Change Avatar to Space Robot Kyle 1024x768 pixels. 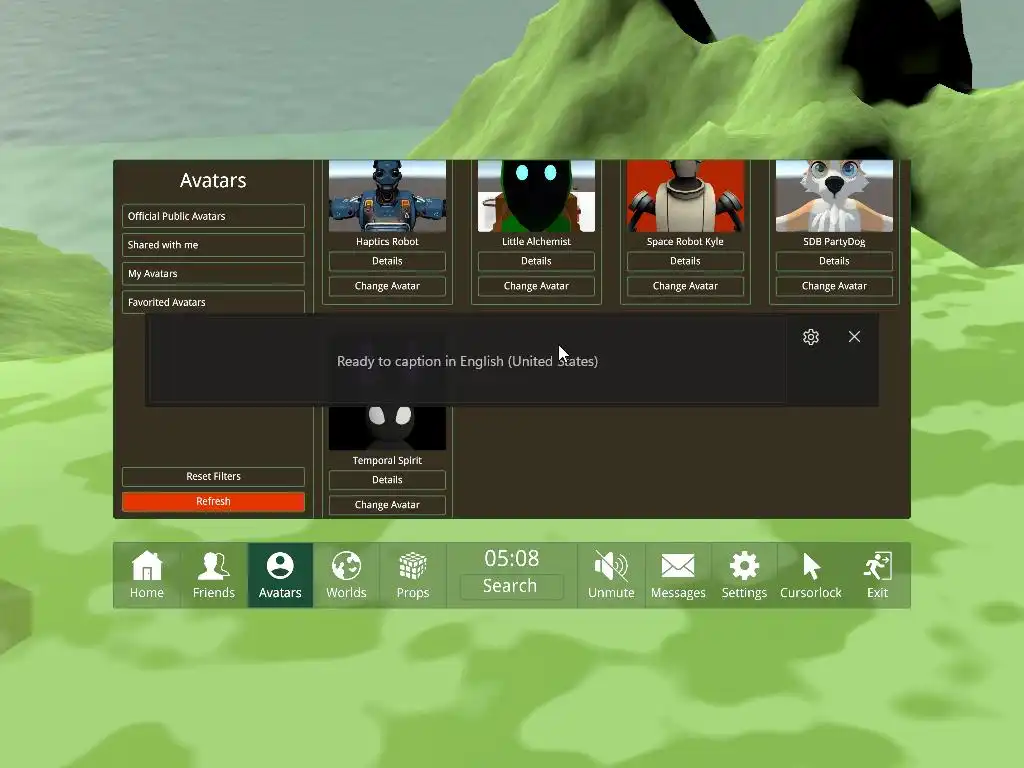click(x=685, y=286)
